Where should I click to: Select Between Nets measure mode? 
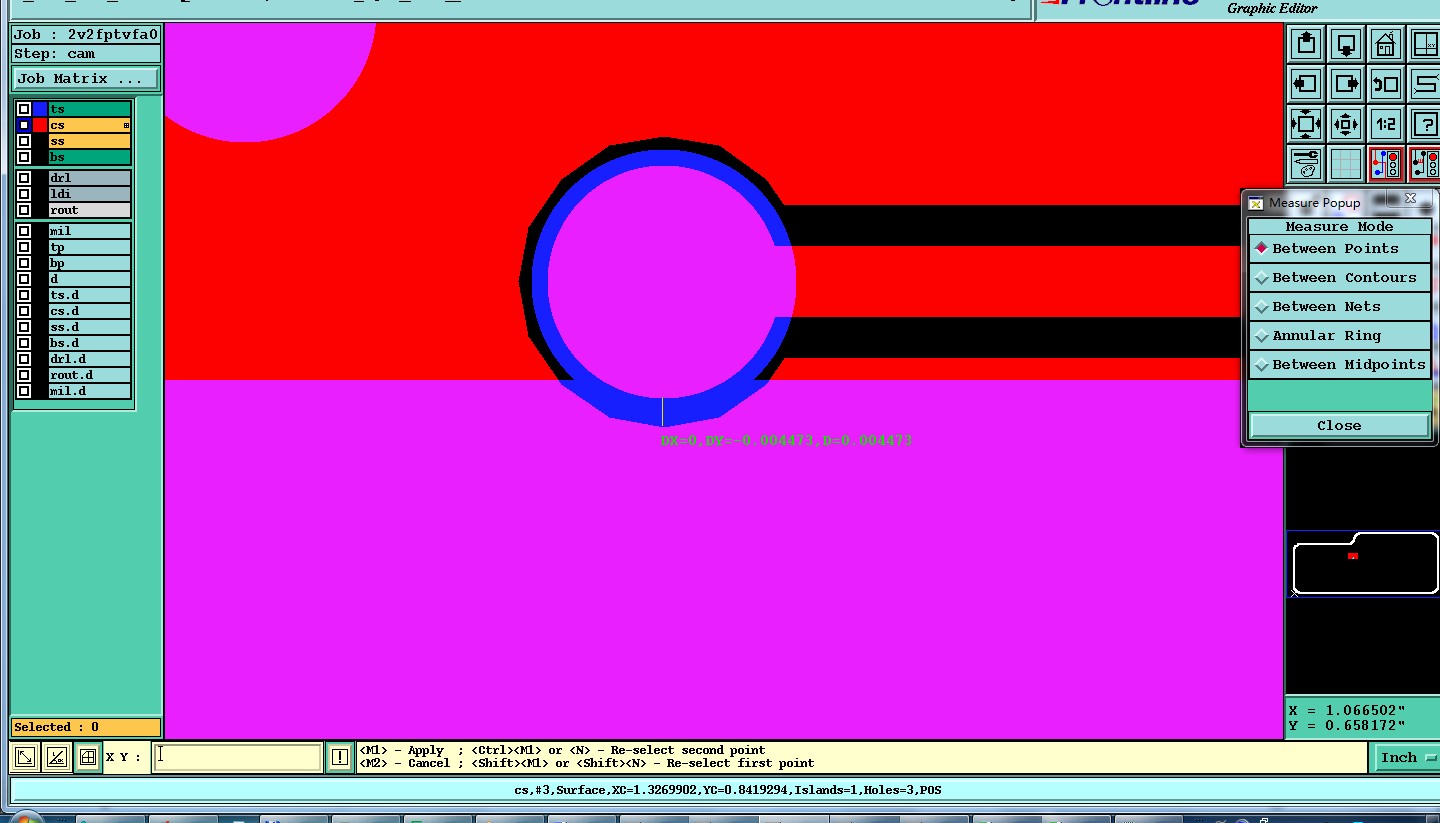click(1339, 306)
